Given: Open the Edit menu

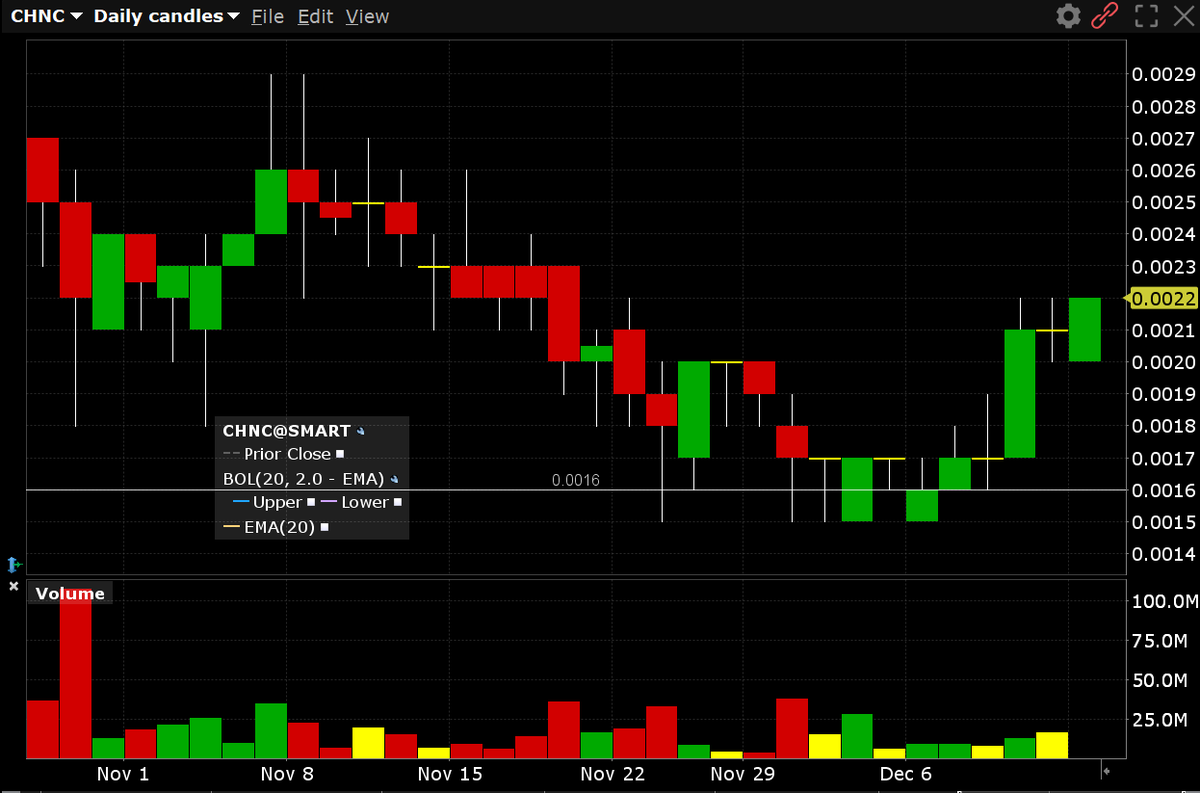Looking at the screenshot, I should click(x=315, y=17).
